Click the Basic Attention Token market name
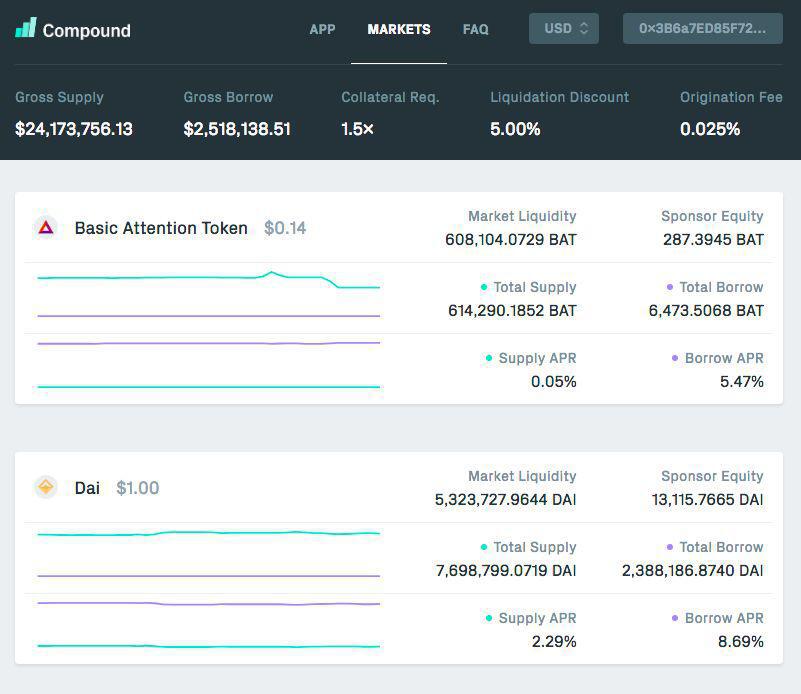 tap(161, 228)
